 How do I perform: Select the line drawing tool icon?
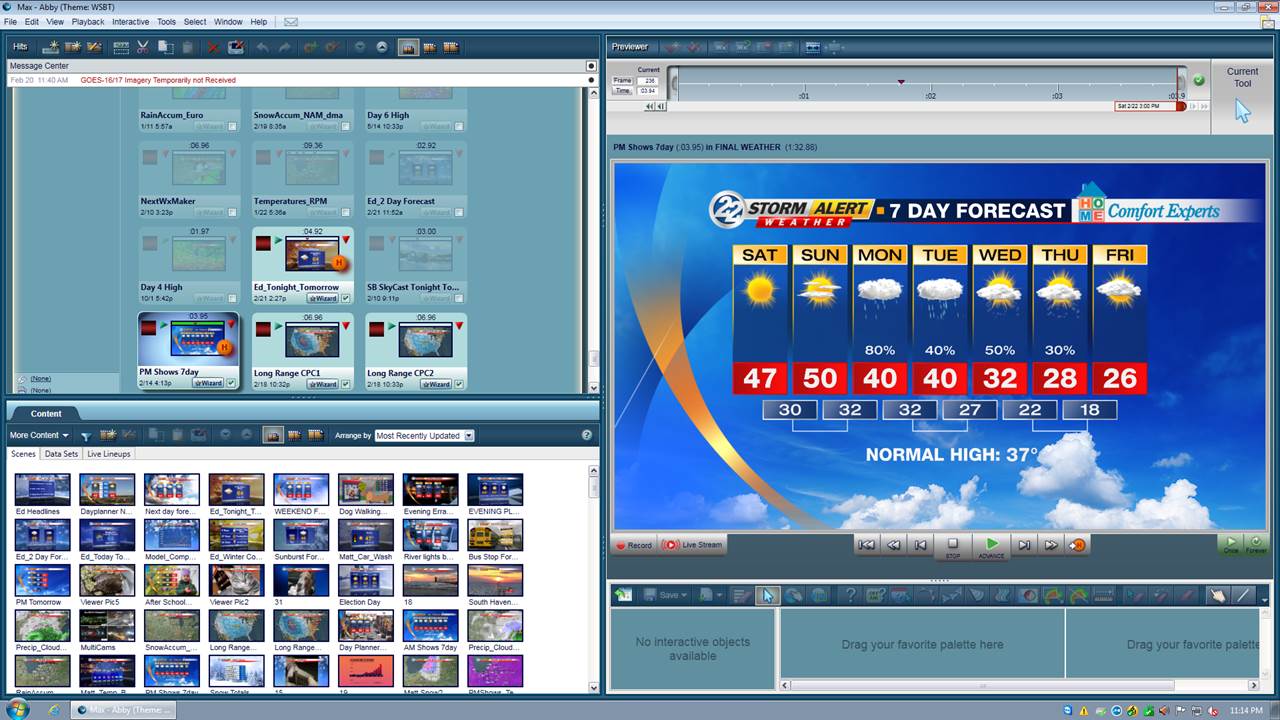[x=1243, y=595]
